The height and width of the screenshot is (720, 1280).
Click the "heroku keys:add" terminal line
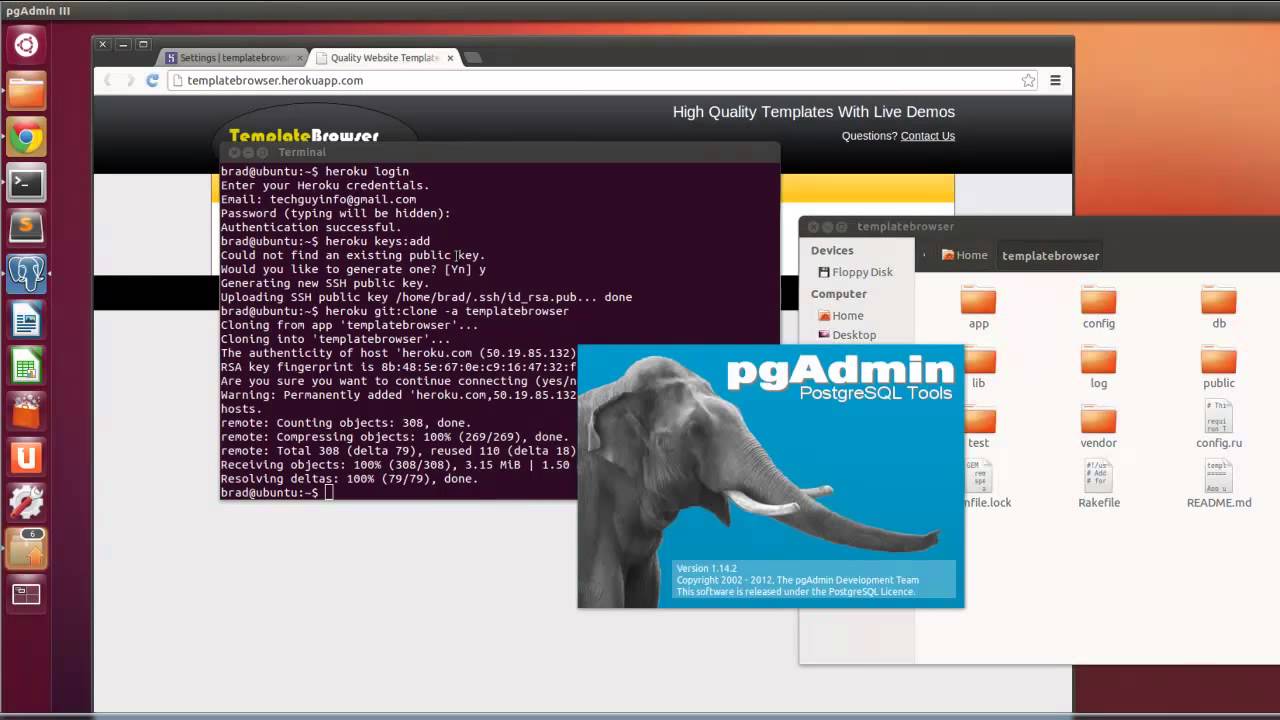pos(325,241)
